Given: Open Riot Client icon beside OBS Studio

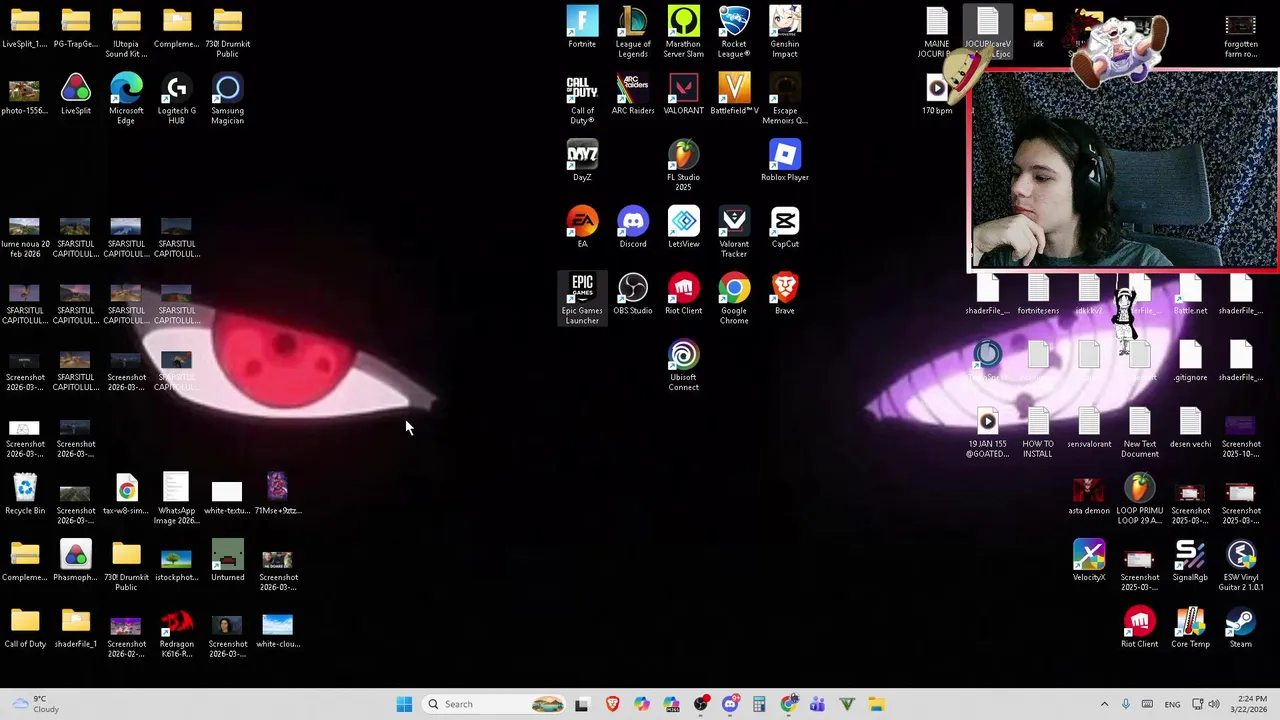Looking at the screenshot, I should pyautogui.click(x=684, y=294).
